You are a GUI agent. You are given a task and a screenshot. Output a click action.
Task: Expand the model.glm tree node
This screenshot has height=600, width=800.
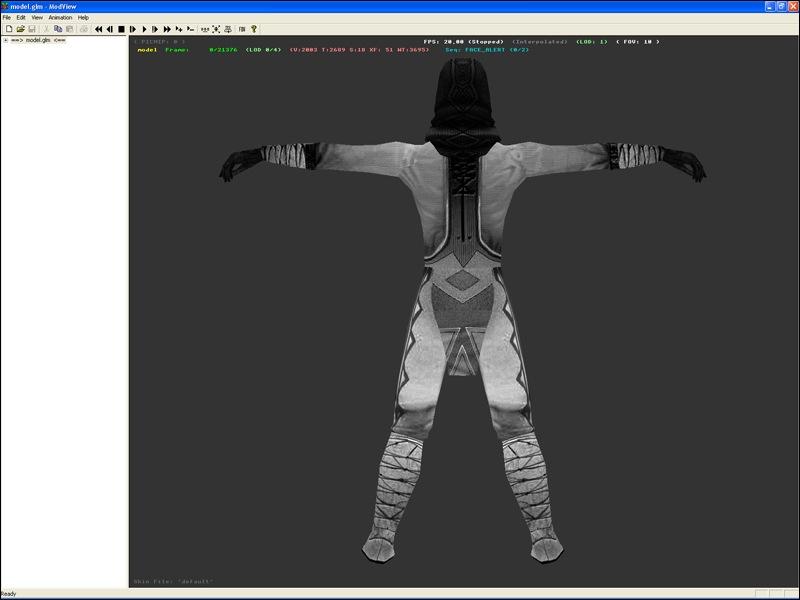point(5,40)
